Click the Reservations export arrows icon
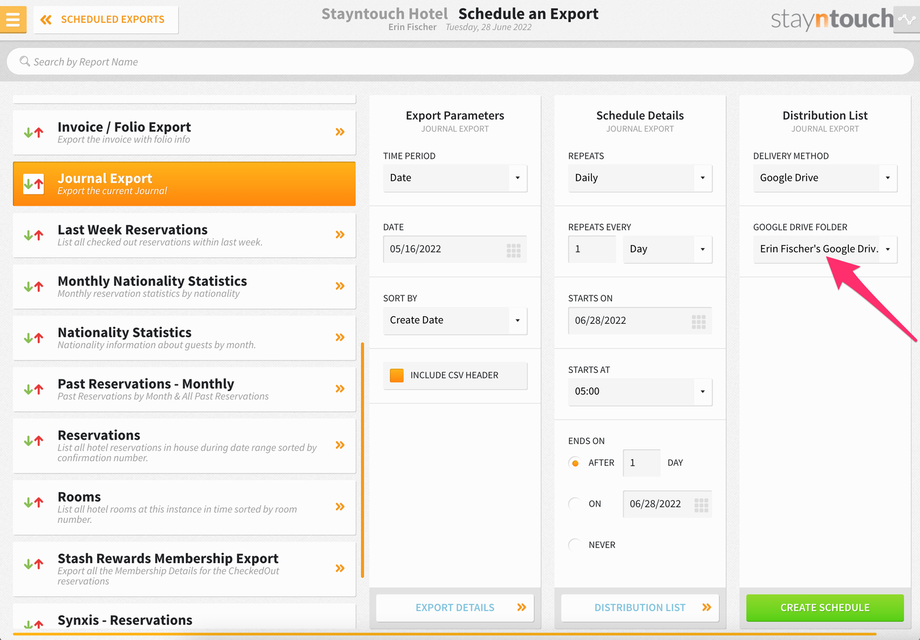This screenshot has height=640, width=920. pyautogui.click(x=33, y=441)
